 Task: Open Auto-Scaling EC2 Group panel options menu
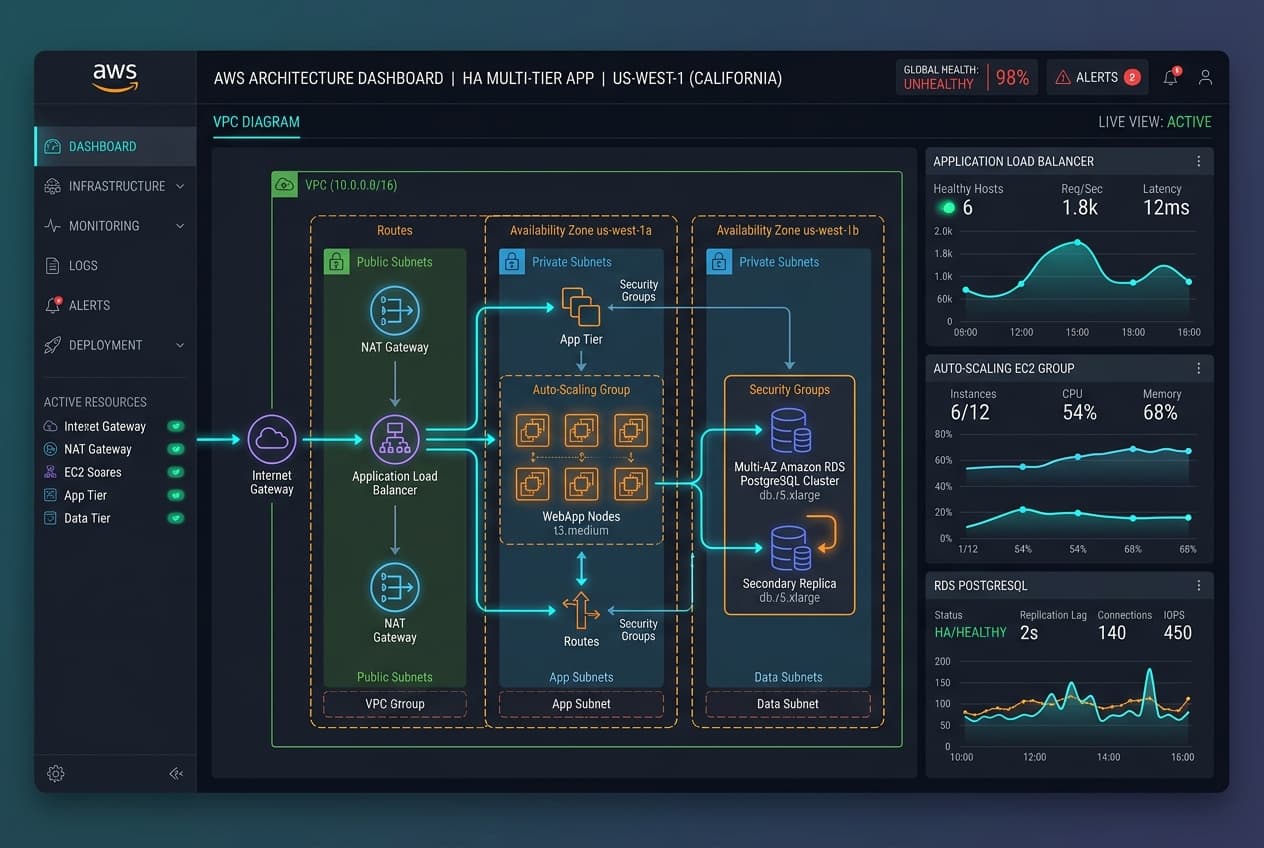point(1198,368)
